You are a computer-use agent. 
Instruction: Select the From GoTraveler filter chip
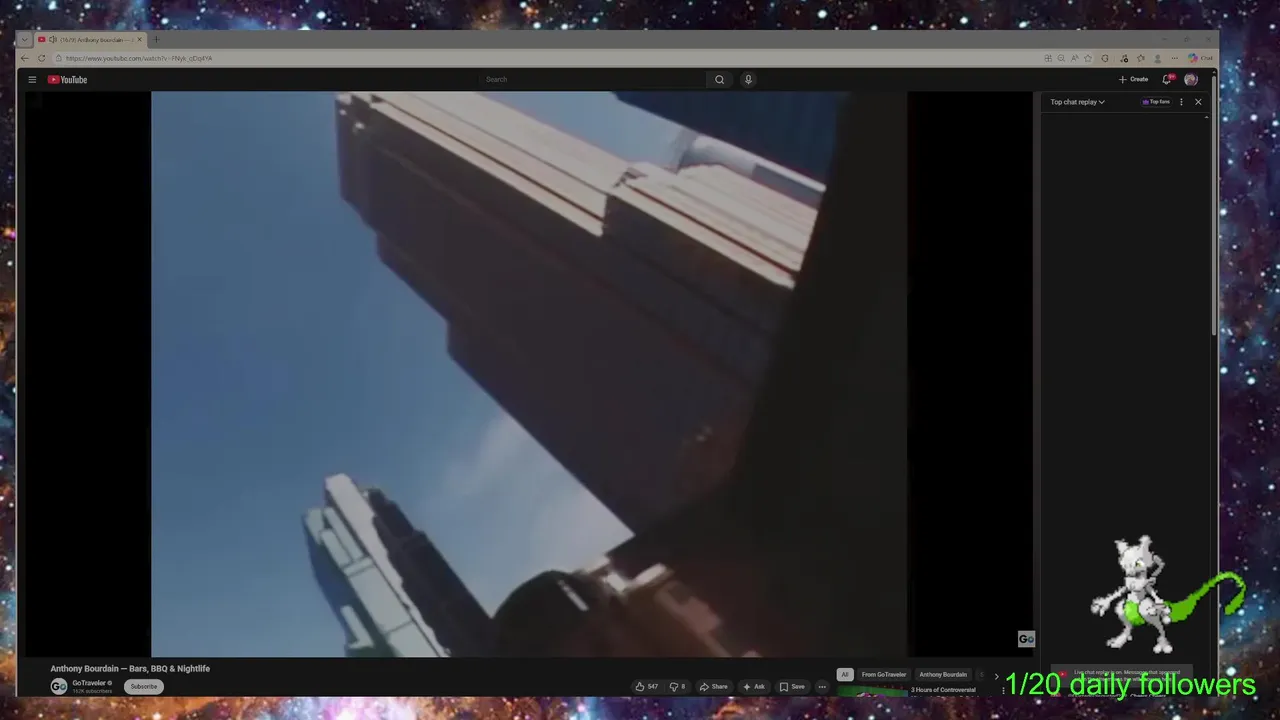pyautogui.click(x=884, y=674)
